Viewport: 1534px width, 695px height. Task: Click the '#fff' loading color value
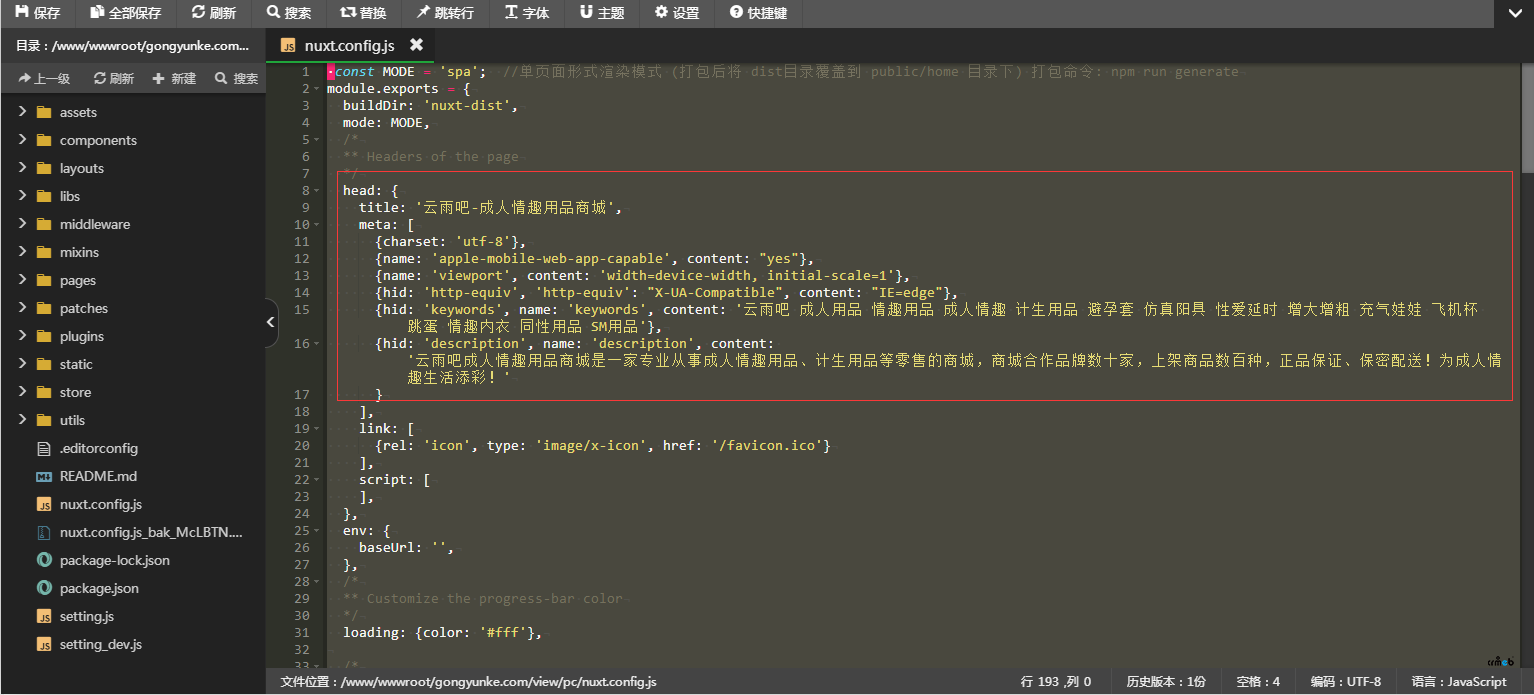(502, 633)
